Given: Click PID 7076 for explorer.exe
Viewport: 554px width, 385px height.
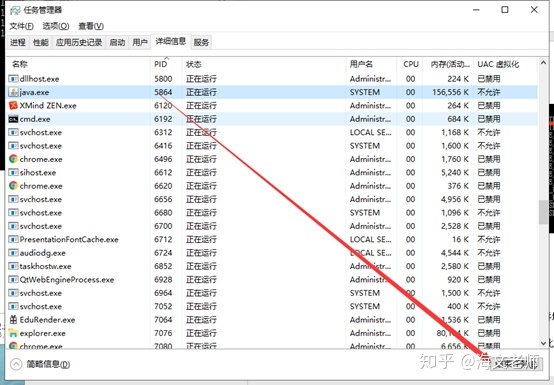Looking at the screenshot, I should click(x=163, y=333).
